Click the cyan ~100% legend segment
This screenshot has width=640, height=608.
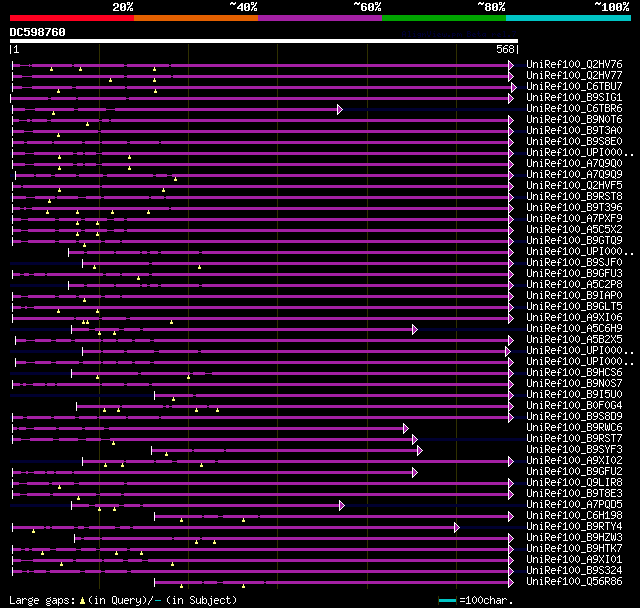click(x=569, y=18)
